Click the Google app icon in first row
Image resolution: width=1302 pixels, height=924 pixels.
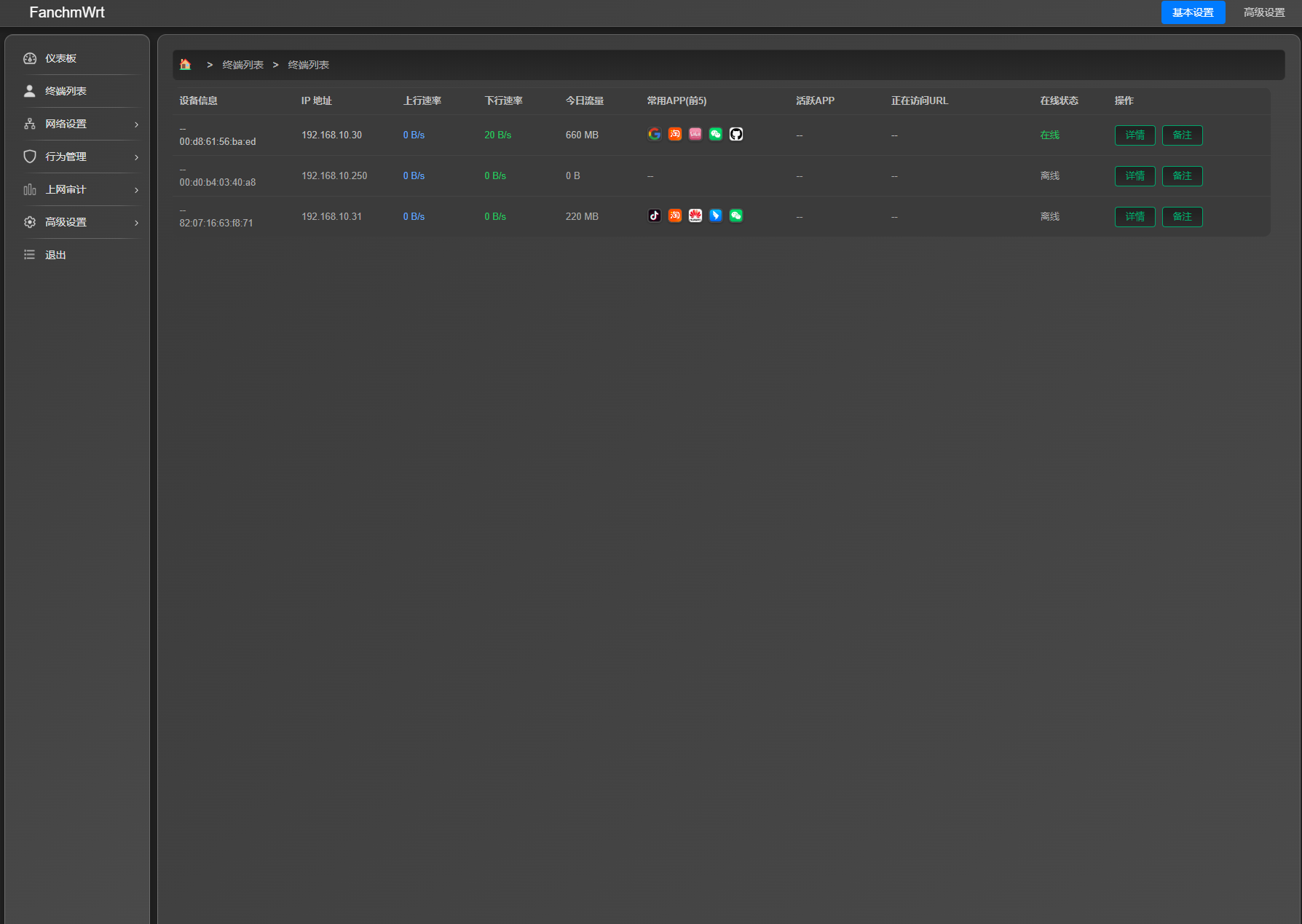coord(654,134)
